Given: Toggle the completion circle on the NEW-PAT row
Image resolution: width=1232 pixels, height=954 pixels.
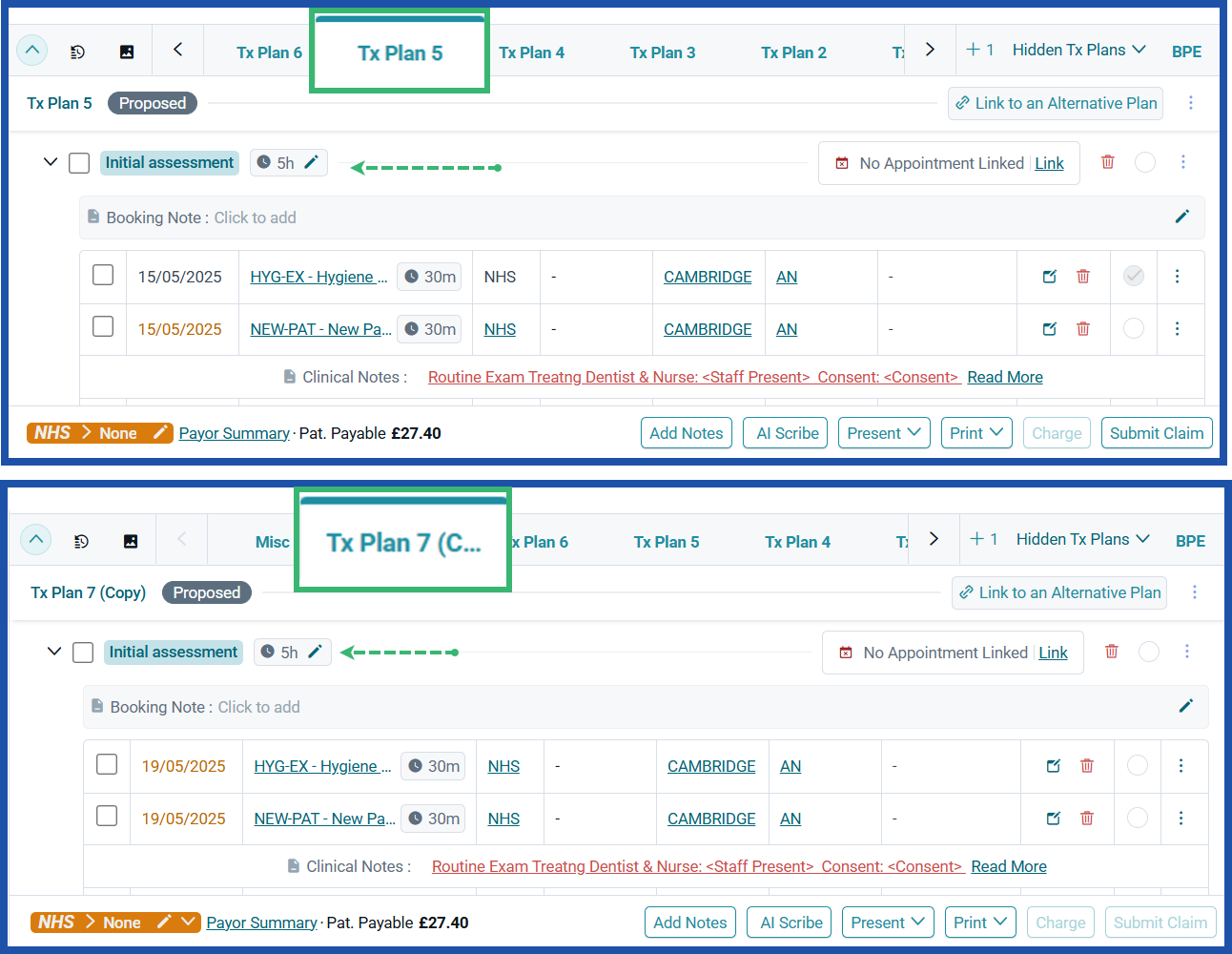Looking at the screenshot, I should point(1133,328).
